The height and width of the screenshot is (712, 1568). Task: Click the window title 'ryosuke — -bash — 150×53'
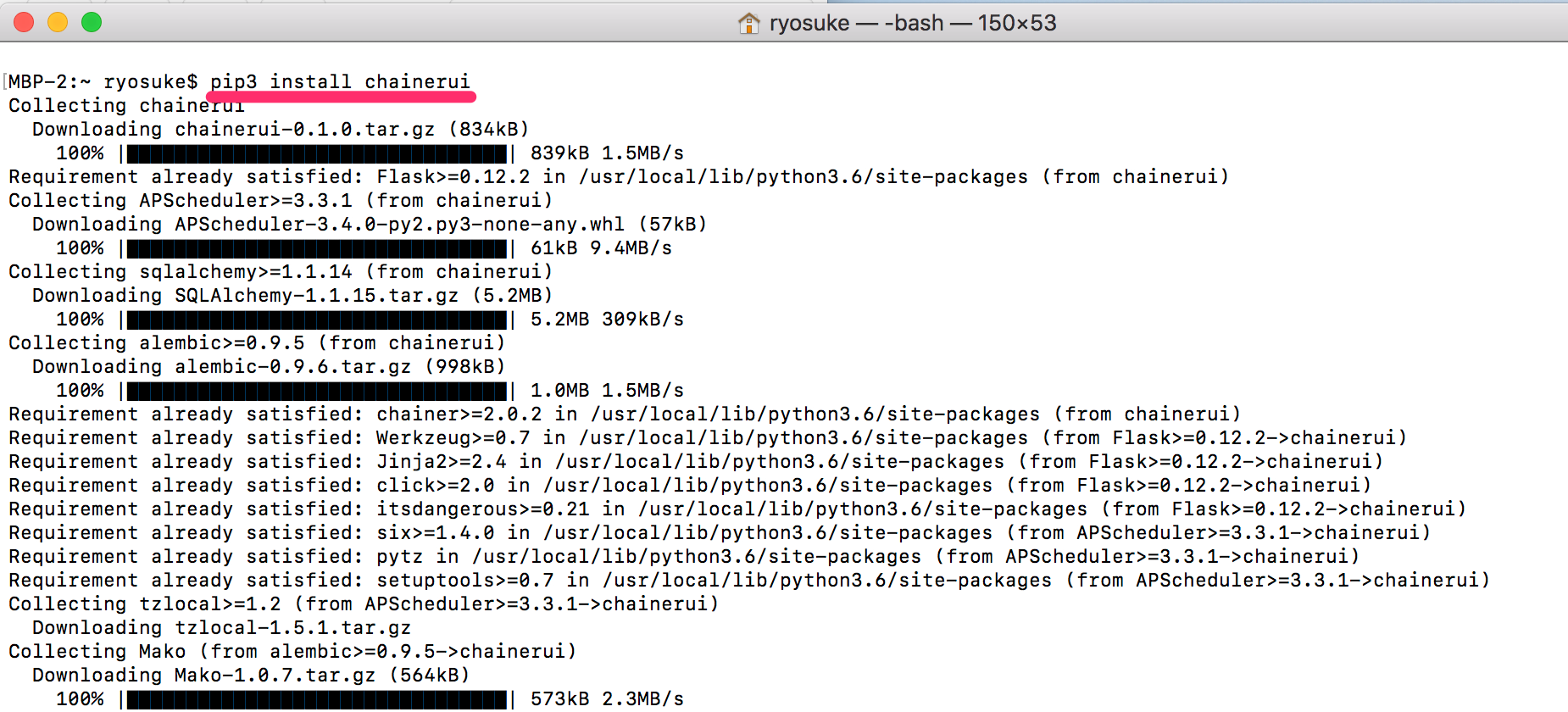[913, 23]
